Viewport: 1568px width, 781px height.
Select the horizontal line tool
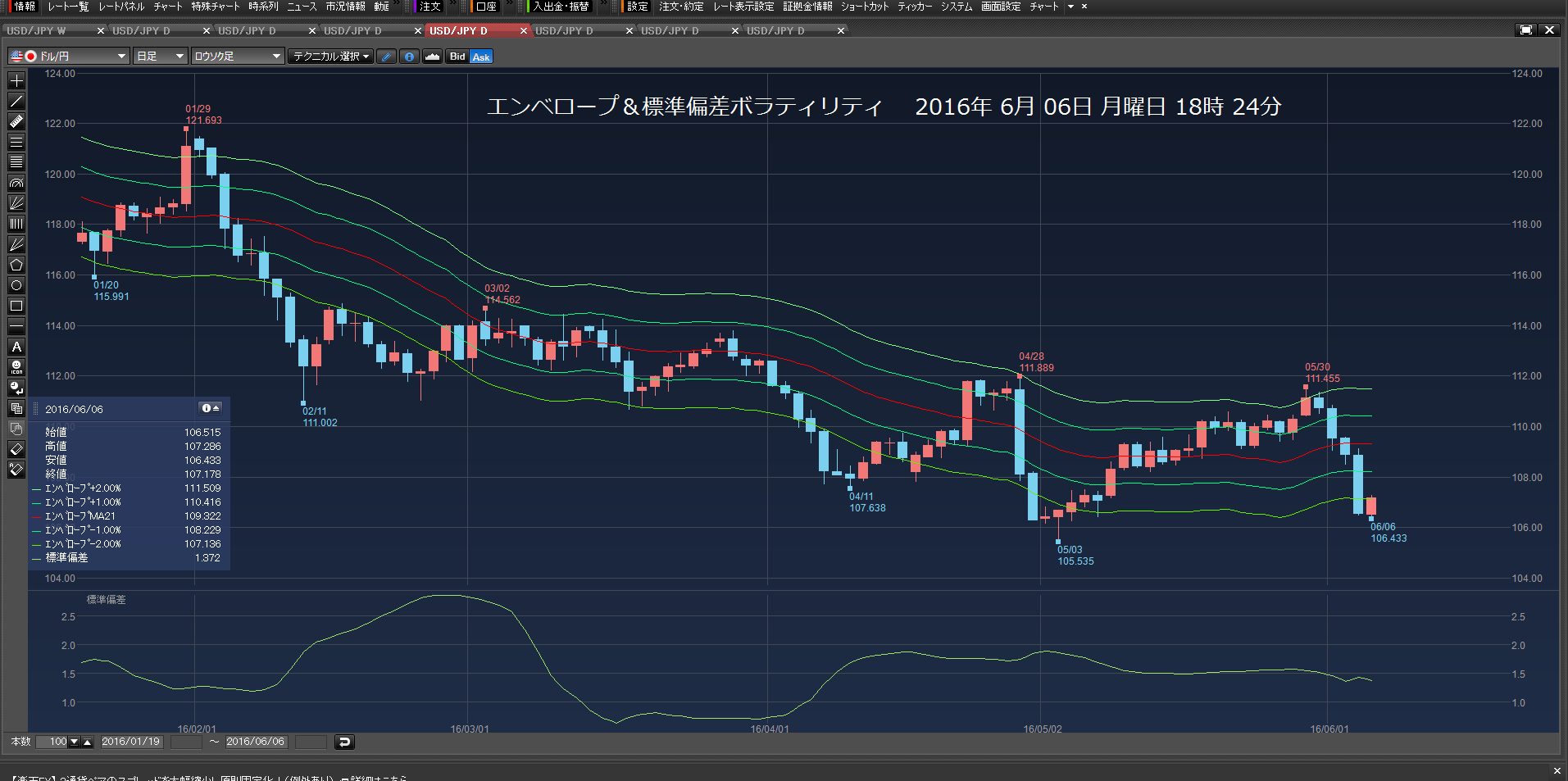[x=16, y=326]
